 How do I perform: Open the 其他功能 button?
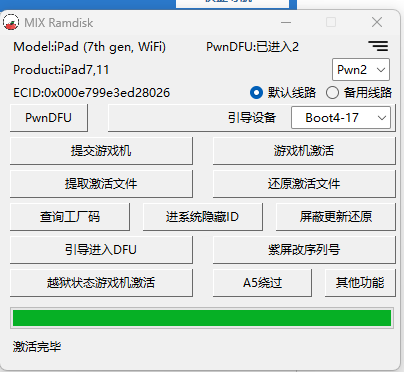(360, 283)
